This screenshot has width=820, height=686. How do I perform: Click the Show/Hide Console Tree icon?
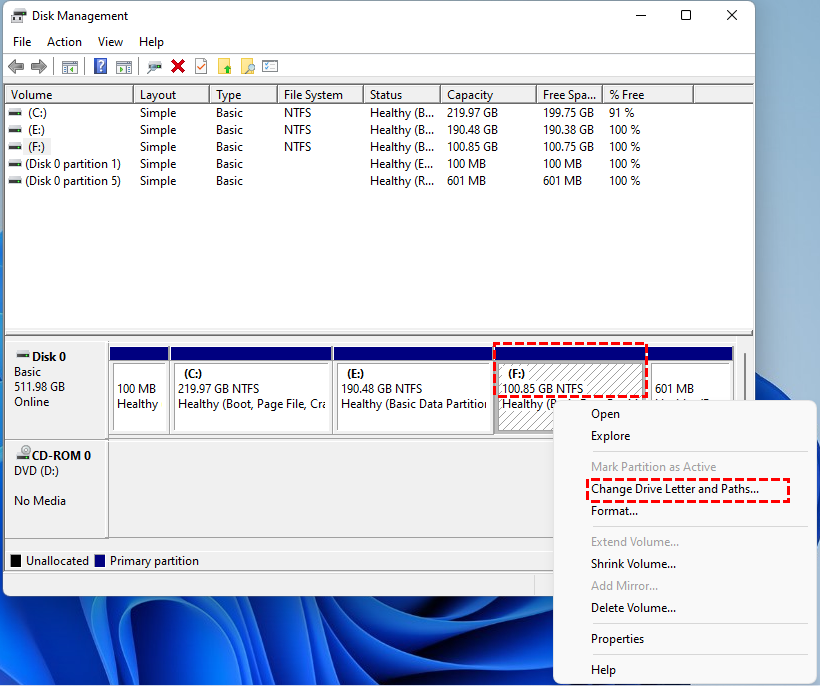click(70, 67)
